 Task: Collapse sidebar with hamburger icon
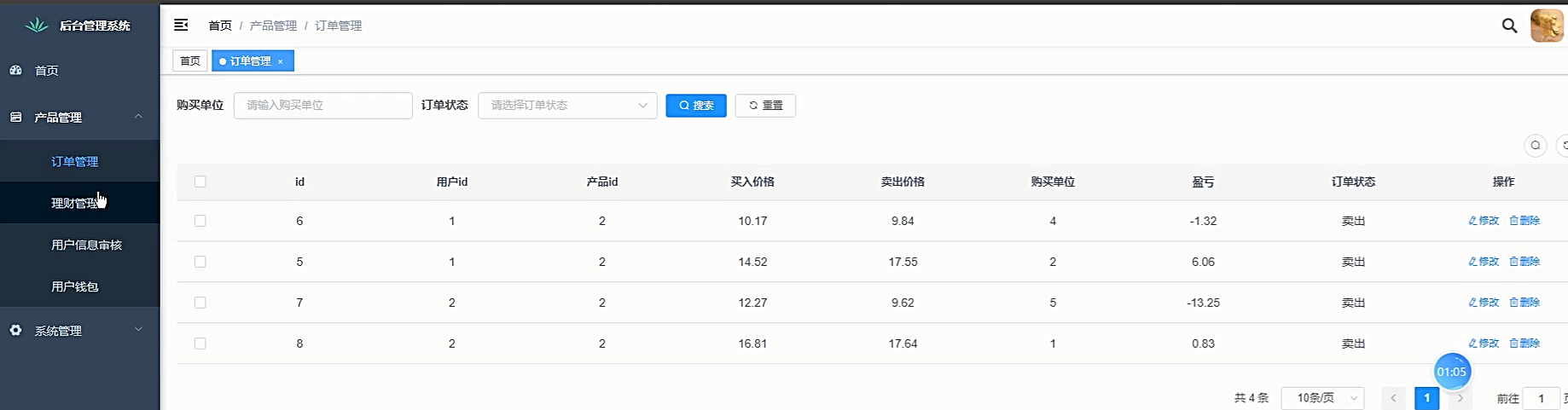181,26
